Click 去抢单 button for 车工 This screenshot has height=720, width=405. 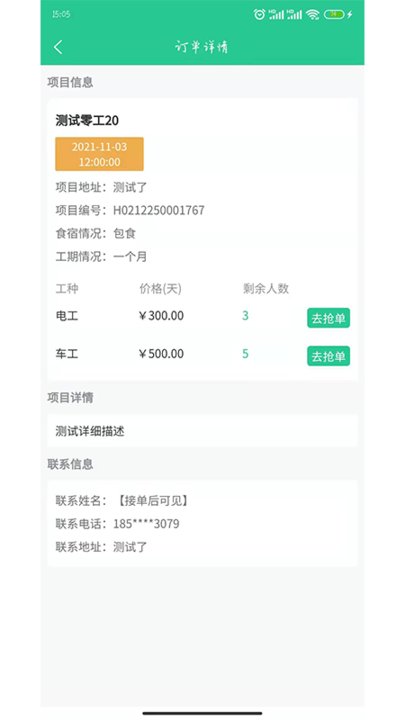tap(328, 356)
